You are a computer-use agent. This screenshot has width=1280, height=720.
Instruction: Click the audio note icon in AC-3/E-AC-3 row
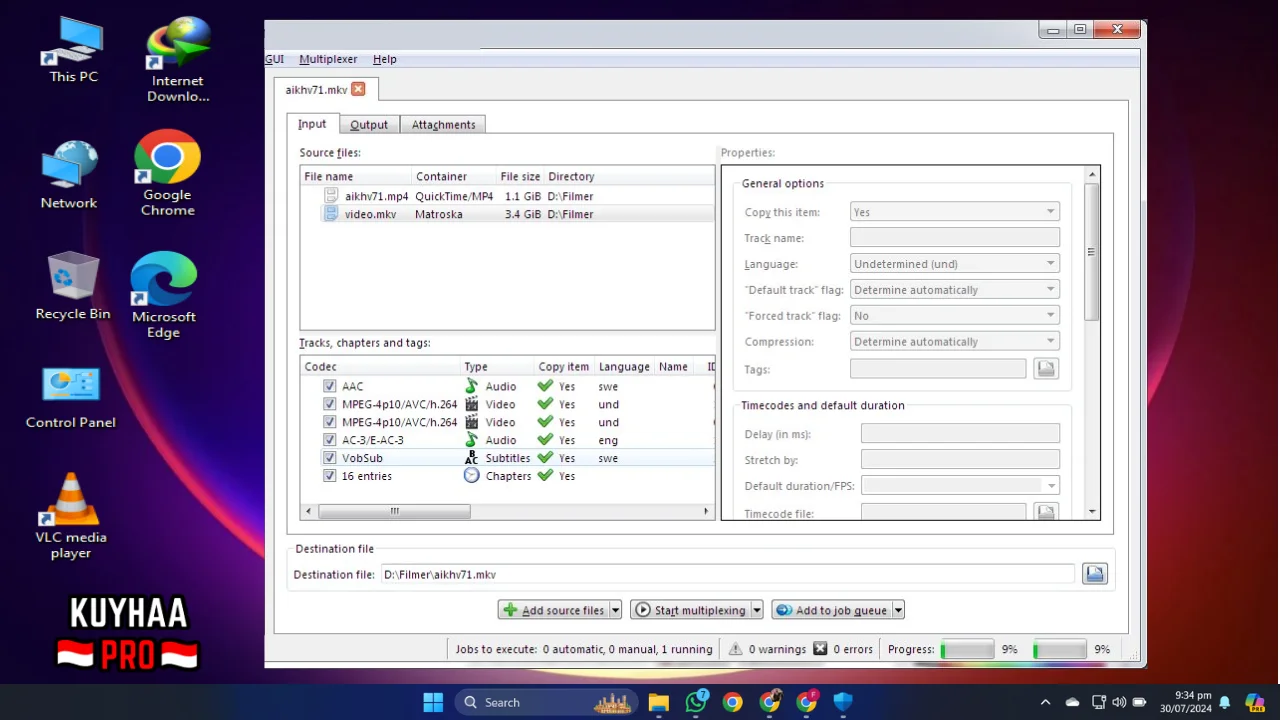coord(472,440)
